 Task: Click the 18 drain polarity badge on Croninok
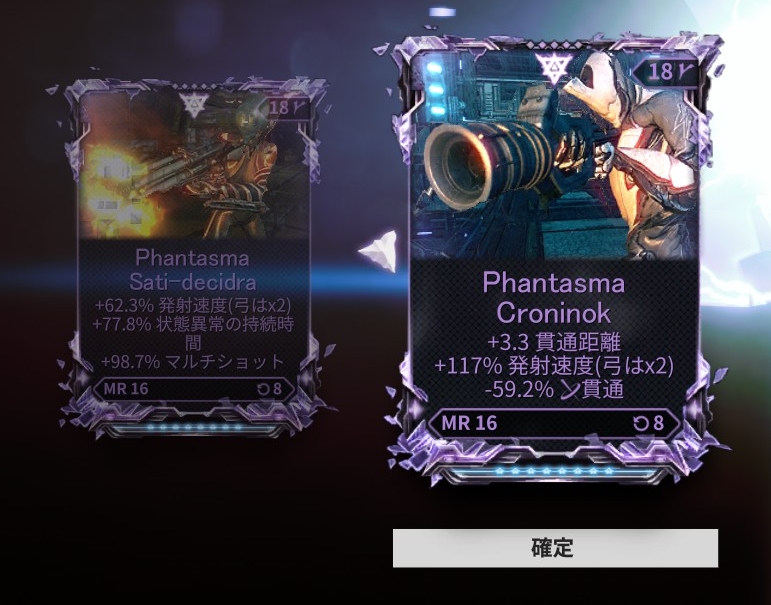666,72
